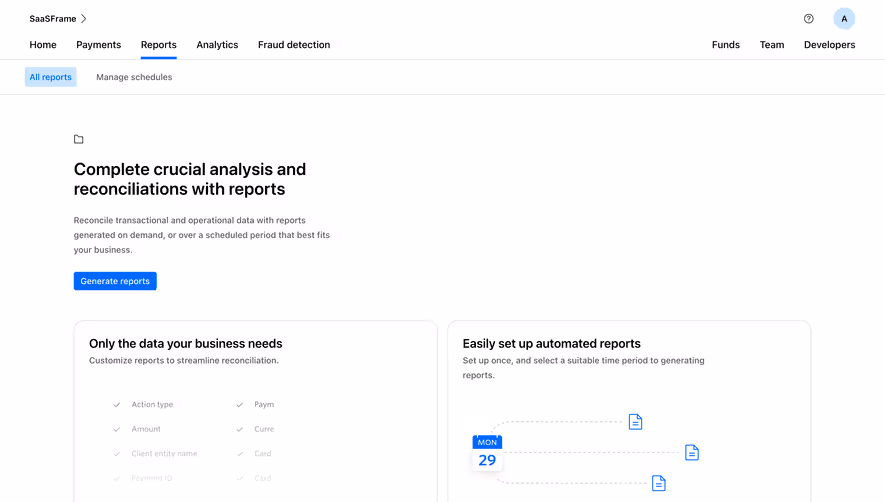Screen dimensions: 885x502
Task: Click the SaaSFrame account name
Action: [52, 19]
